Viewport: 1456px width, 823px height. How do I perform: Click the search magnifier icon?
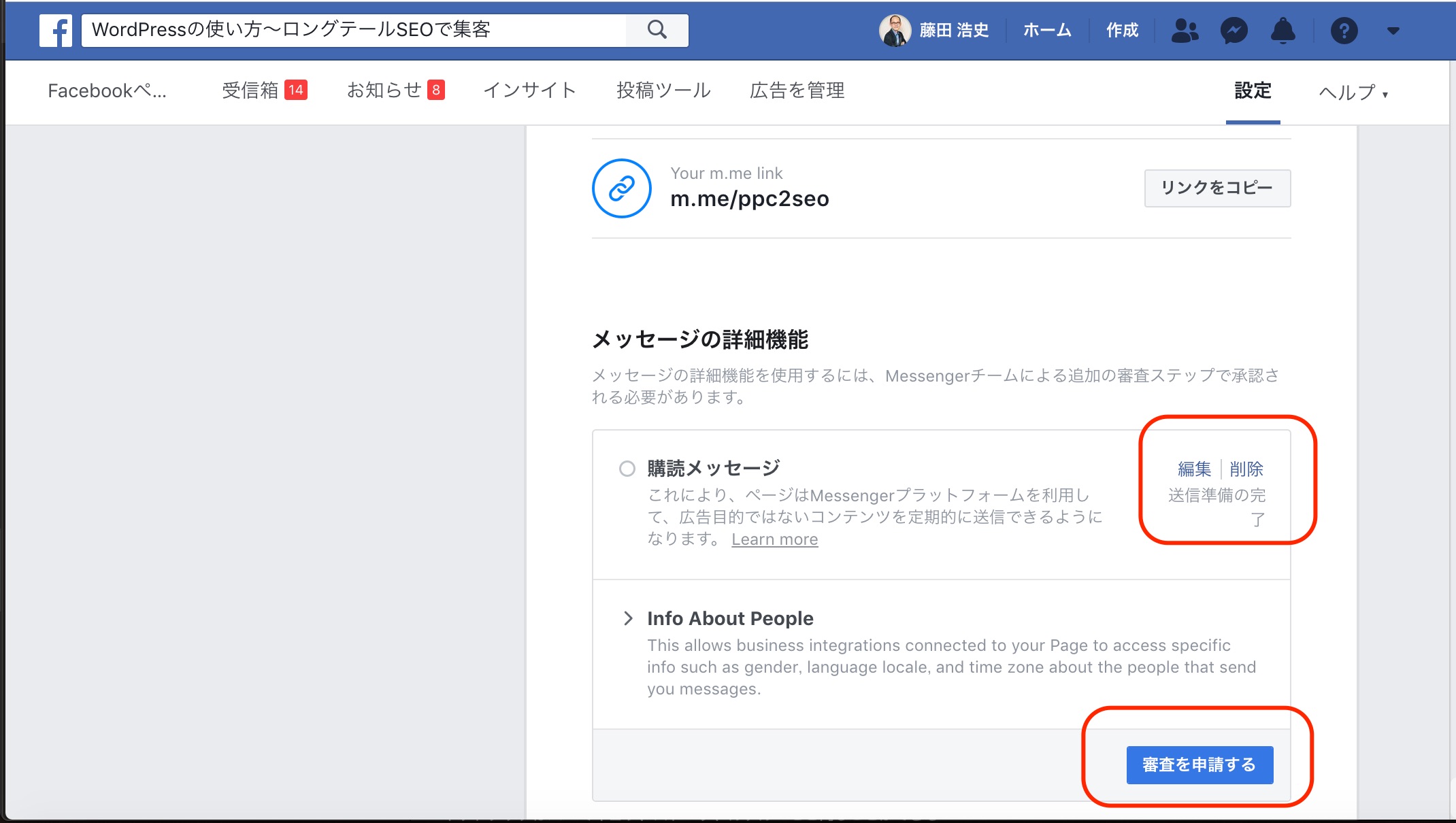(657, 30)
